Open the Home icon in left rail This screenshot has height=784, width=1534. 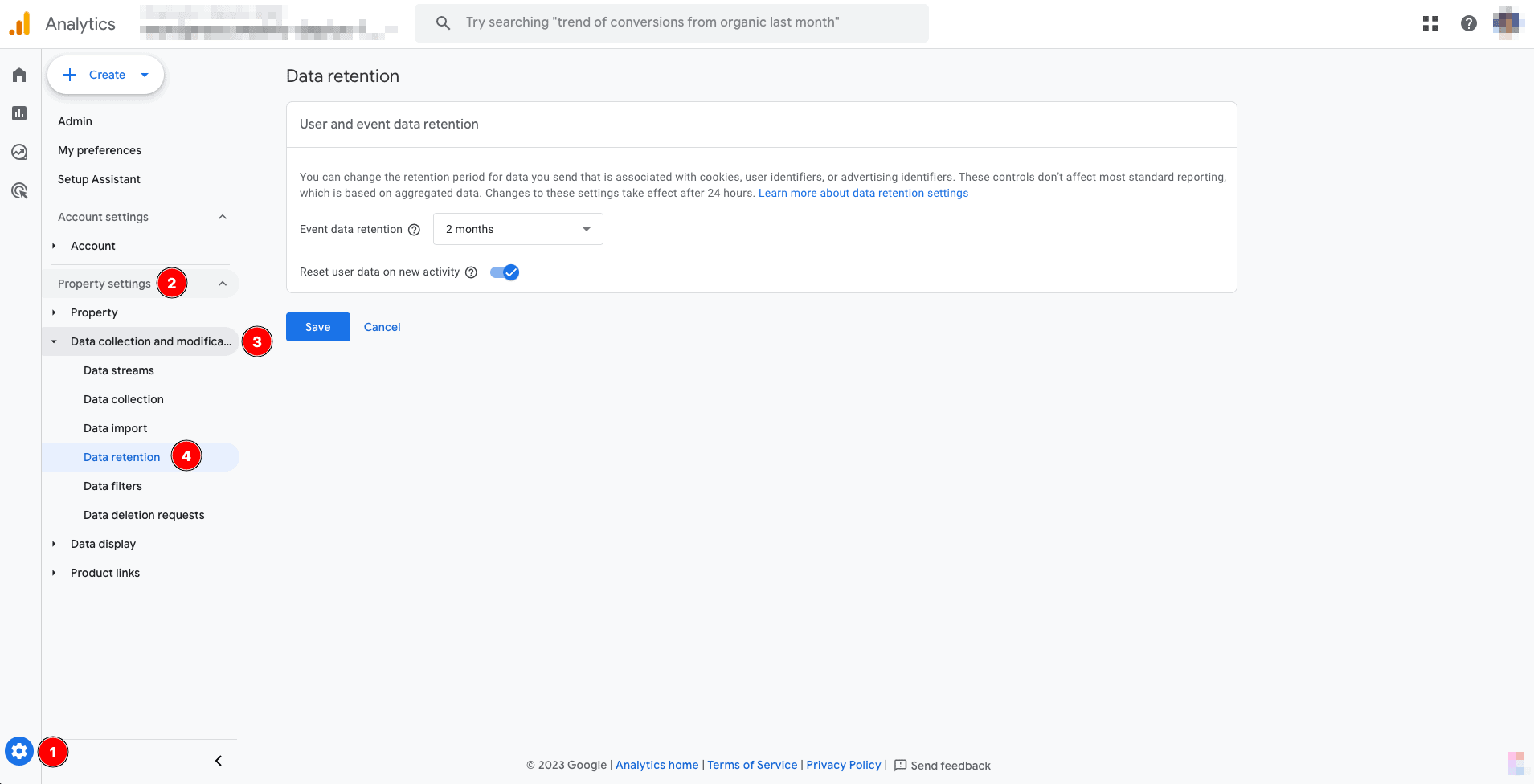19,75
